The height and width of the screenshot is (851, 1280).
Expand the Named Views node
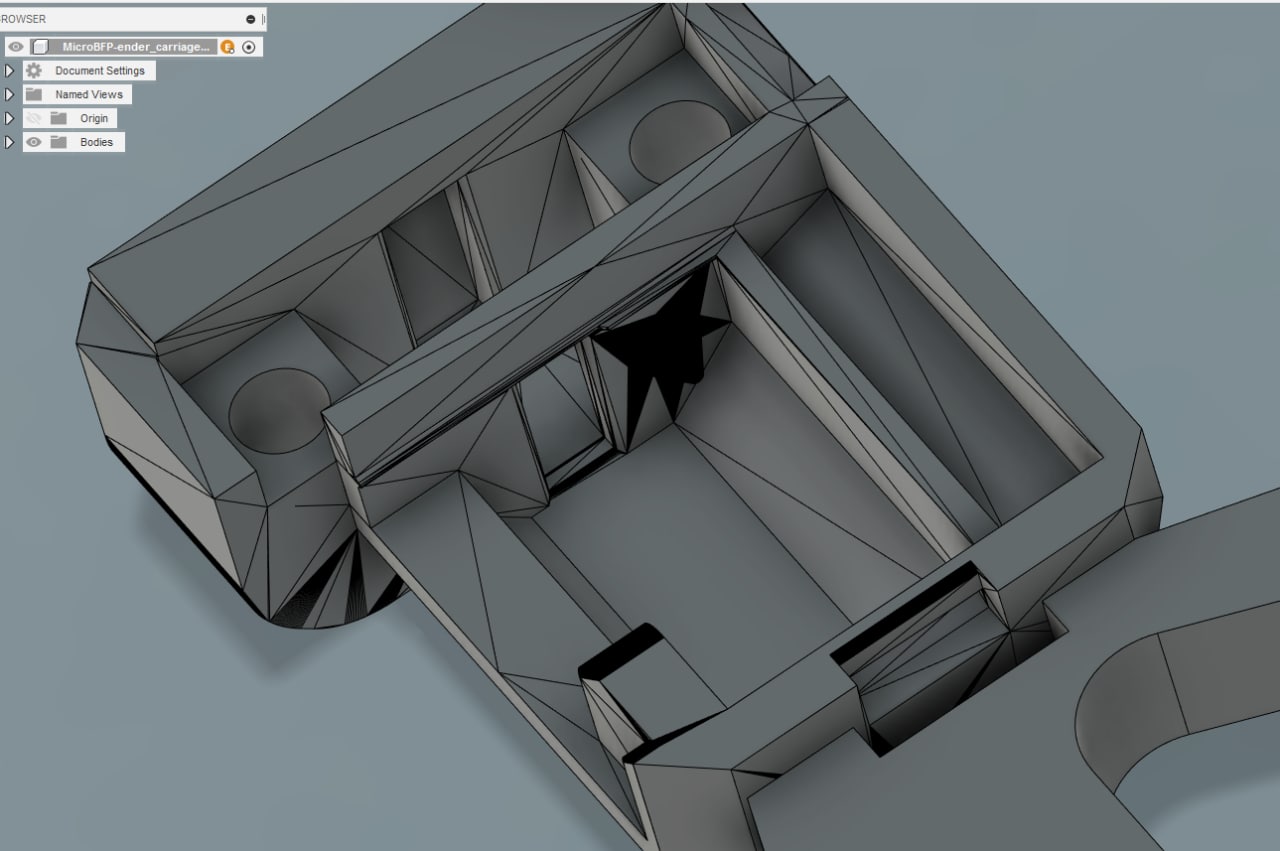point(10,95)
